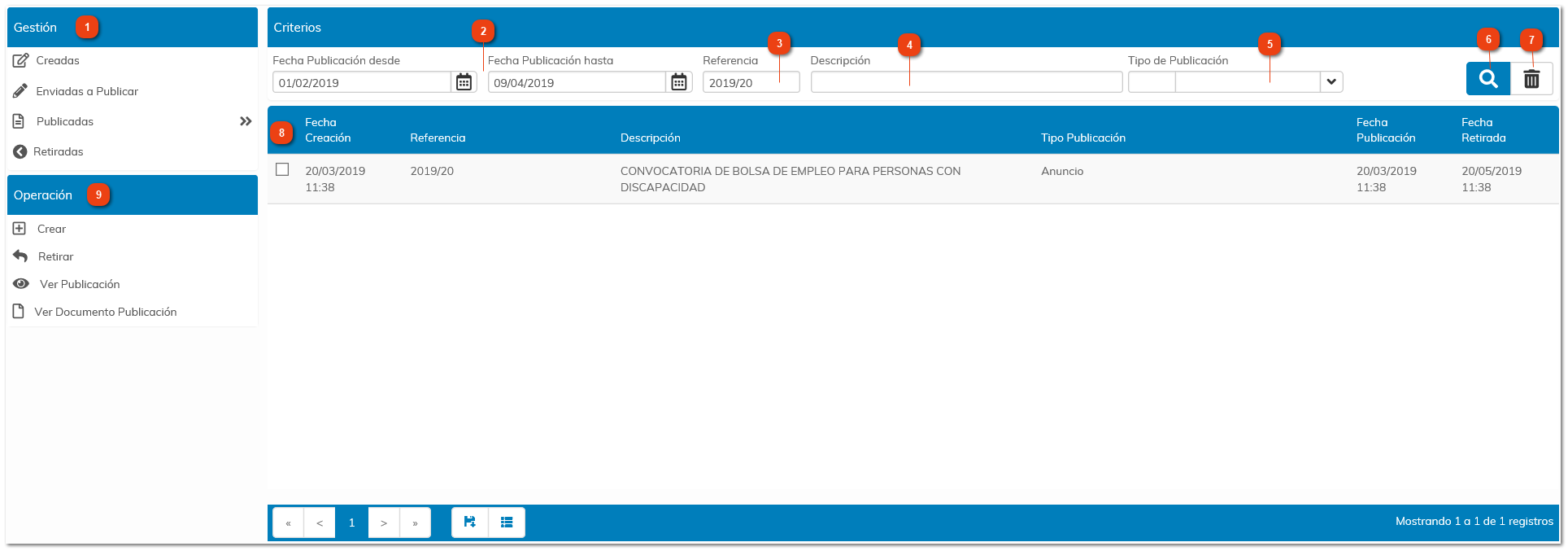Open Enviadas a Publicar list
The image size is (1568, 551).
(86, 91)
